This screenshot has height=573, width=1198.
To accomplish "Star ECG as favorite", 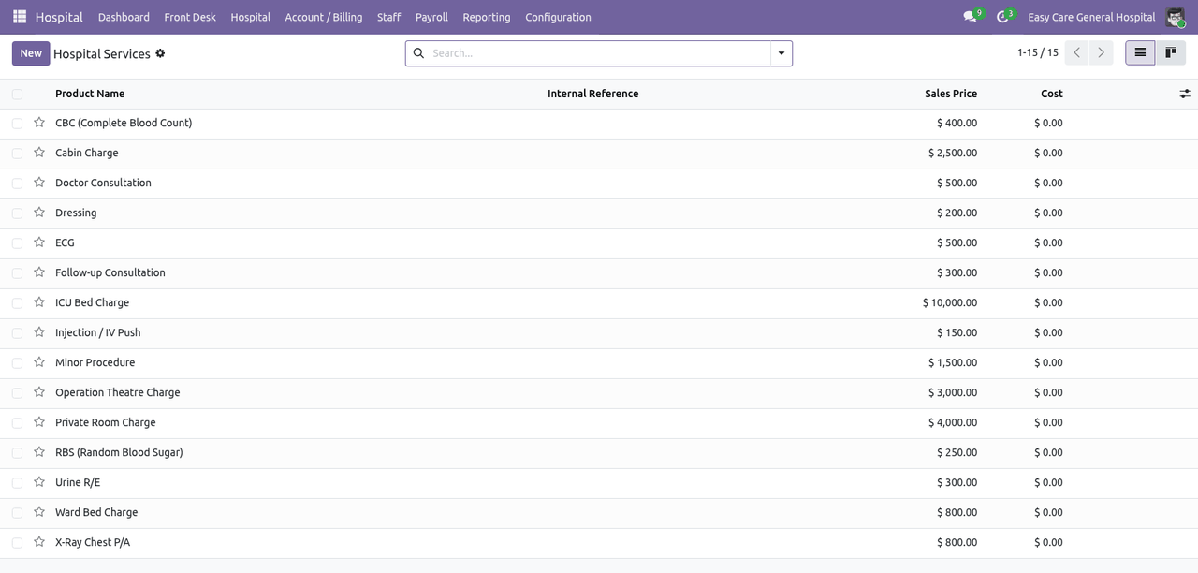I will 39,242.
